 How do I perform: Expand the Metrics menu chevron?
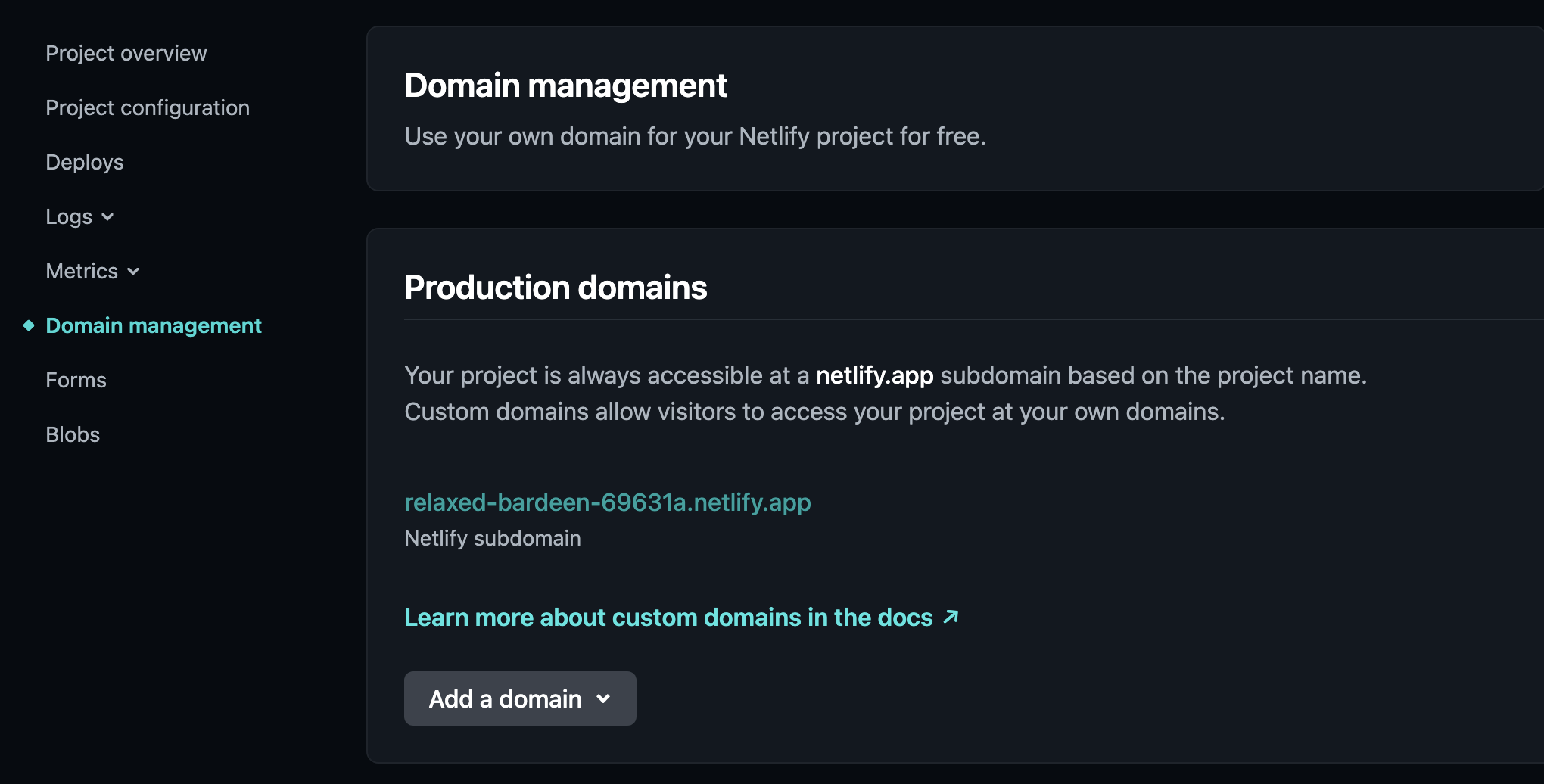pyautogui.click(x=133, y=272)
